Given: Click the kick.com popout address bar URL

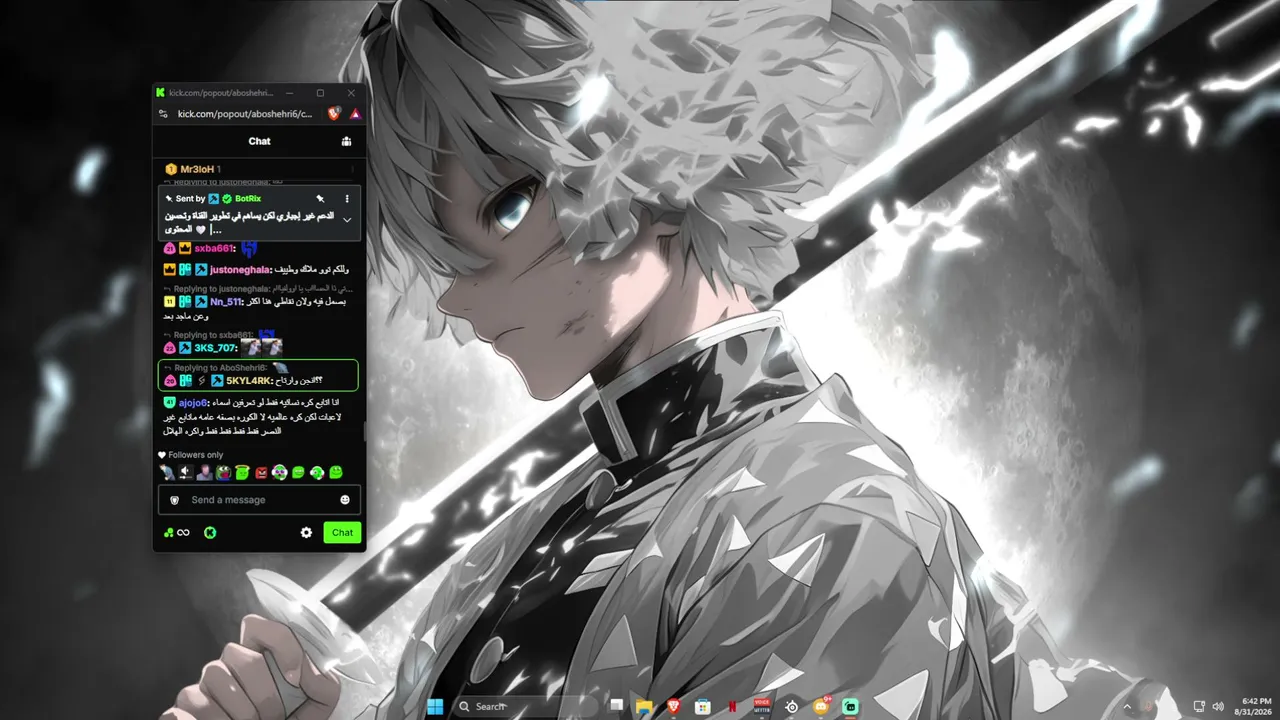Looking at the screenshot, I should pyautogui.click(x=245, y=114).
